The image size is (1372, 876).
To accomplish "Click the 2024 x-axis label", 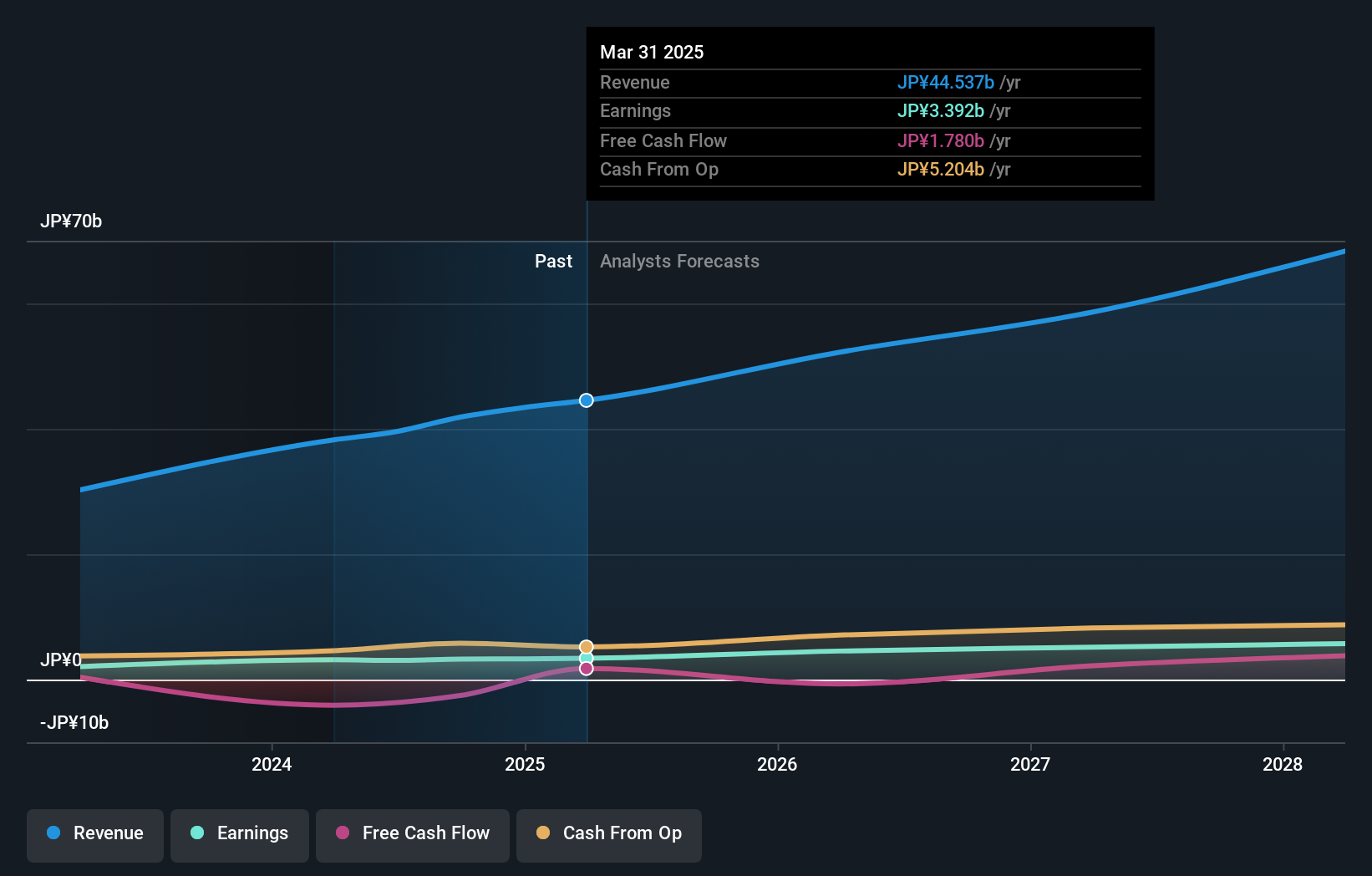I will click(272, 764).
